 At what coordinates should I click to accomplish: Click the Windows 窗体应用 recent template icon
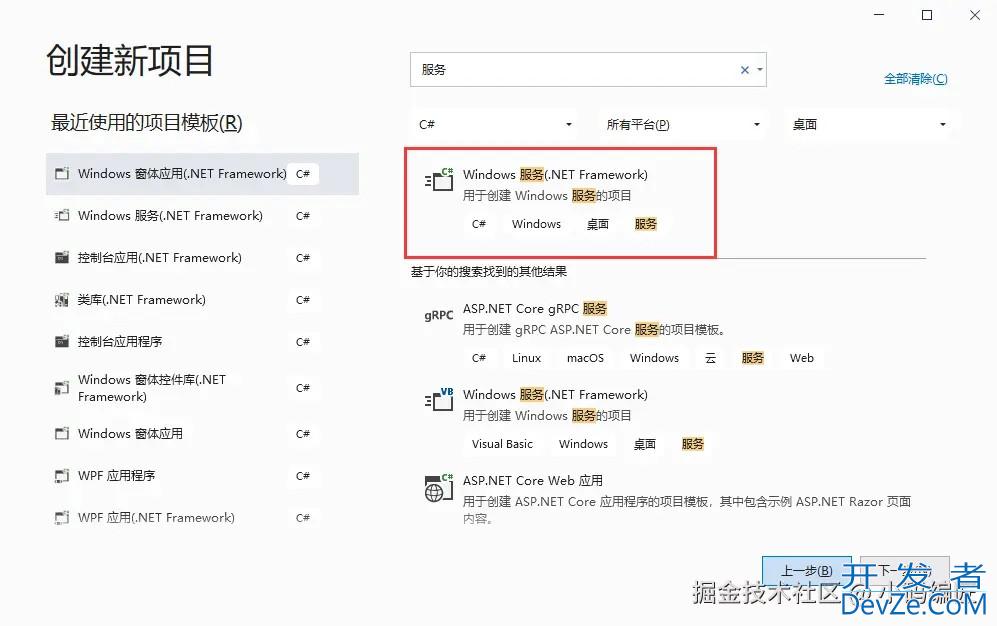62,433
